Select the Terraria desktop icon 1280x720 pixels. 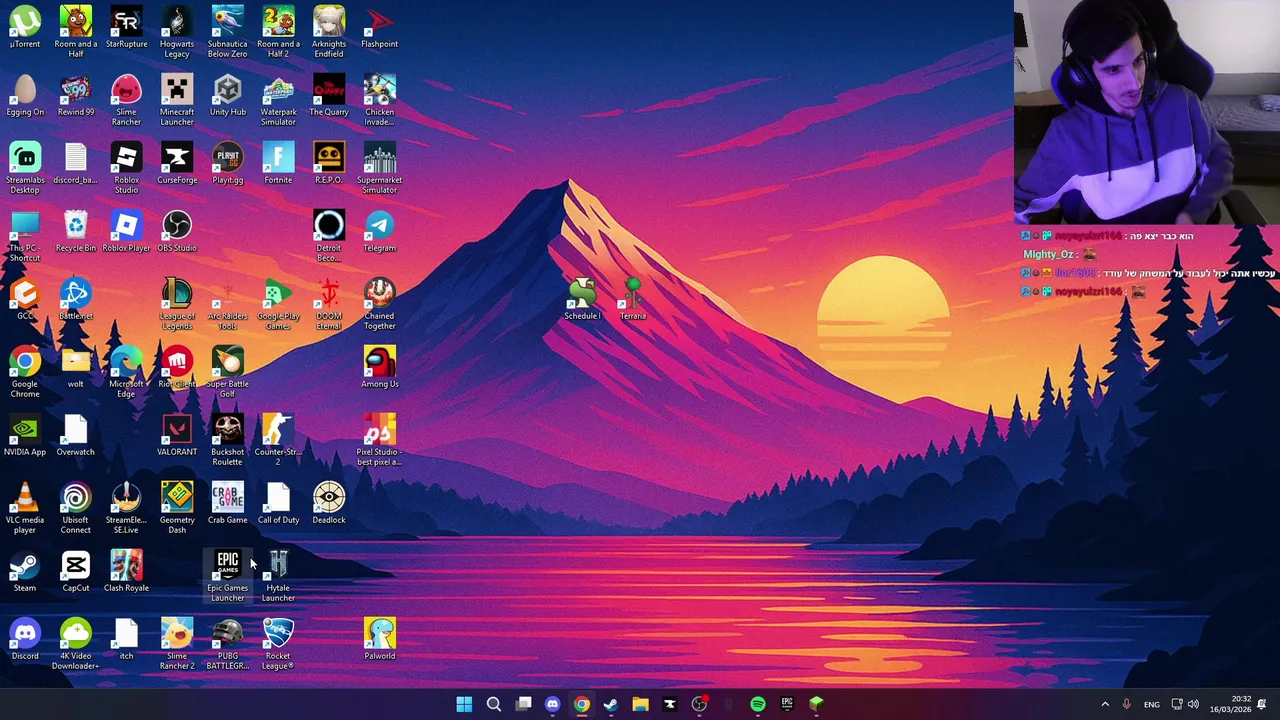pyautogui.click(x=633, y=299)
